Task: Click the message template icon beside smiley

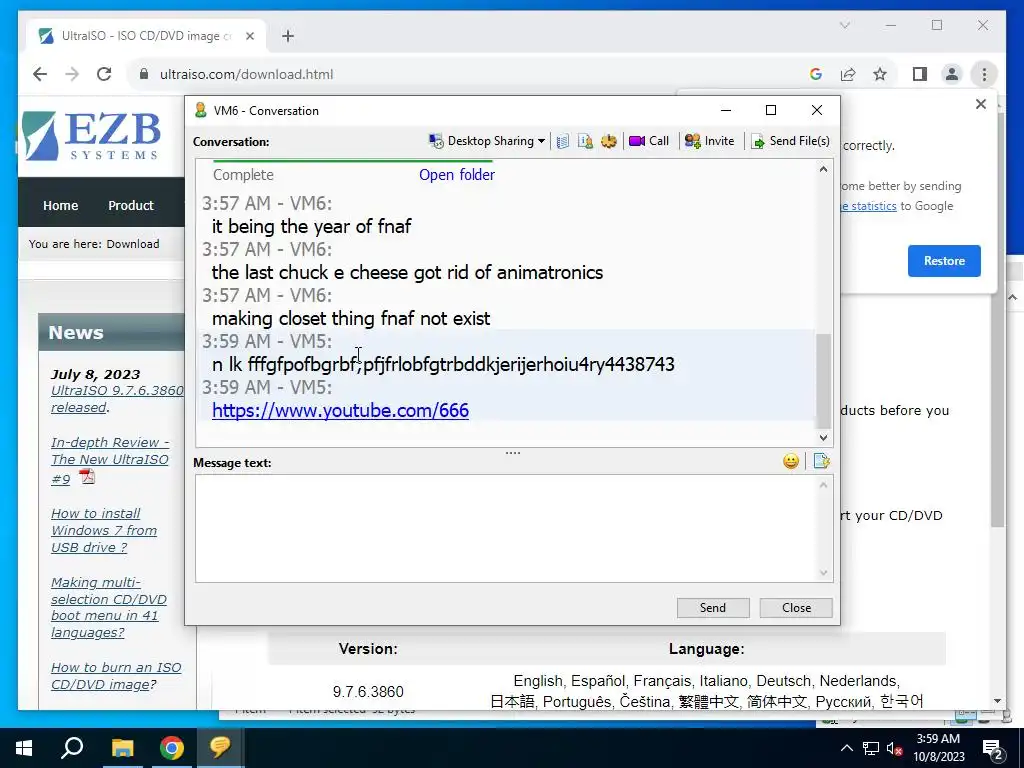Action: coord(822,462)
